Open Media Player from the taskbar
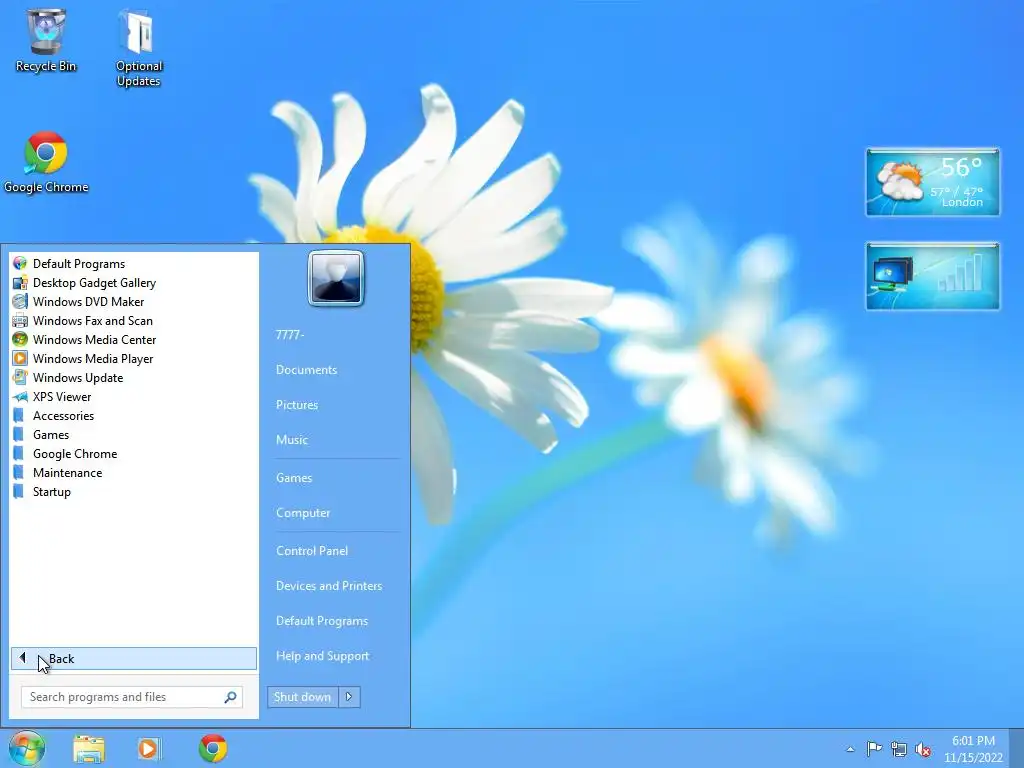 pyautogui.click(x=148, y=748)
